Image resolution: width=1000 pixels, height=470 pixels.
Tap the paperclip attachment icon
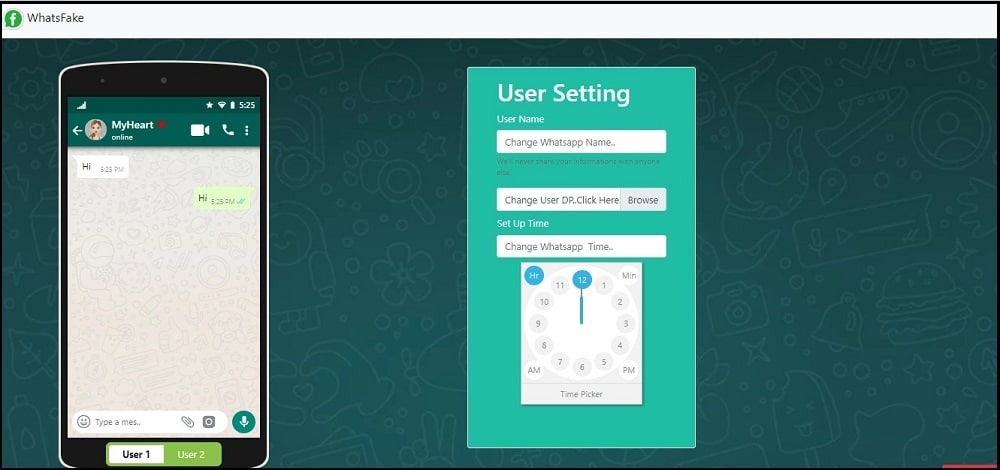point(188,422)
